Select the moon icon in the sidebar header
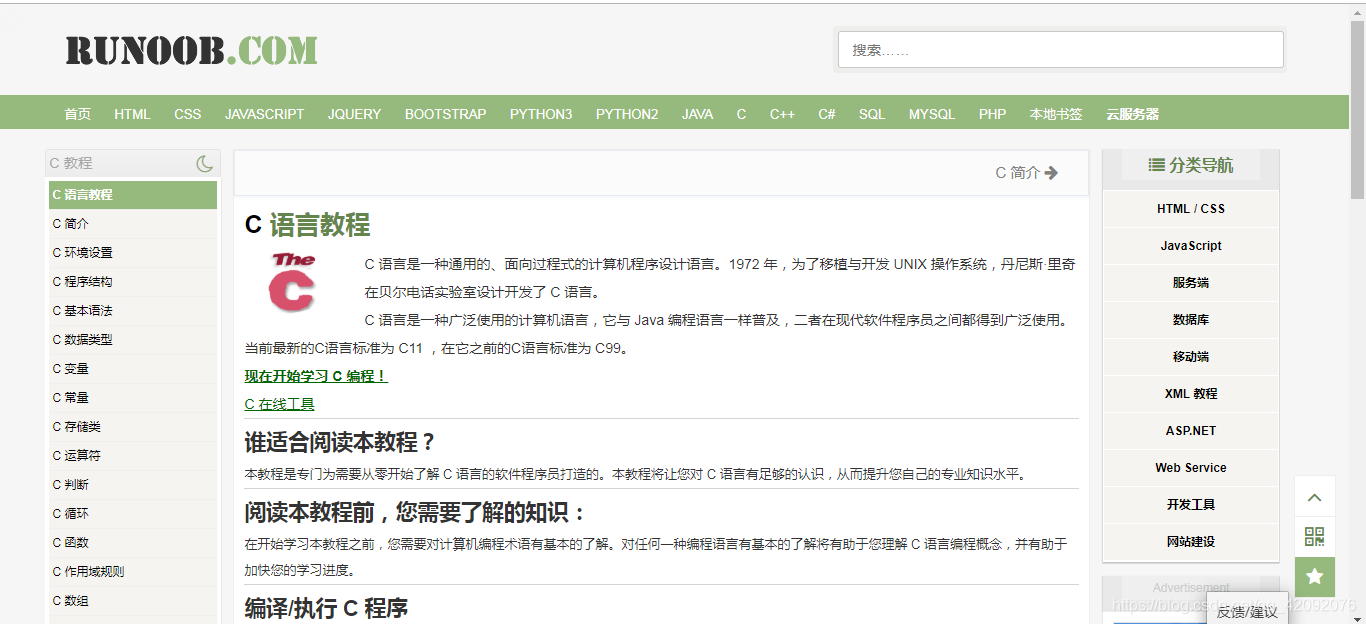 click(x=204, y=162)
